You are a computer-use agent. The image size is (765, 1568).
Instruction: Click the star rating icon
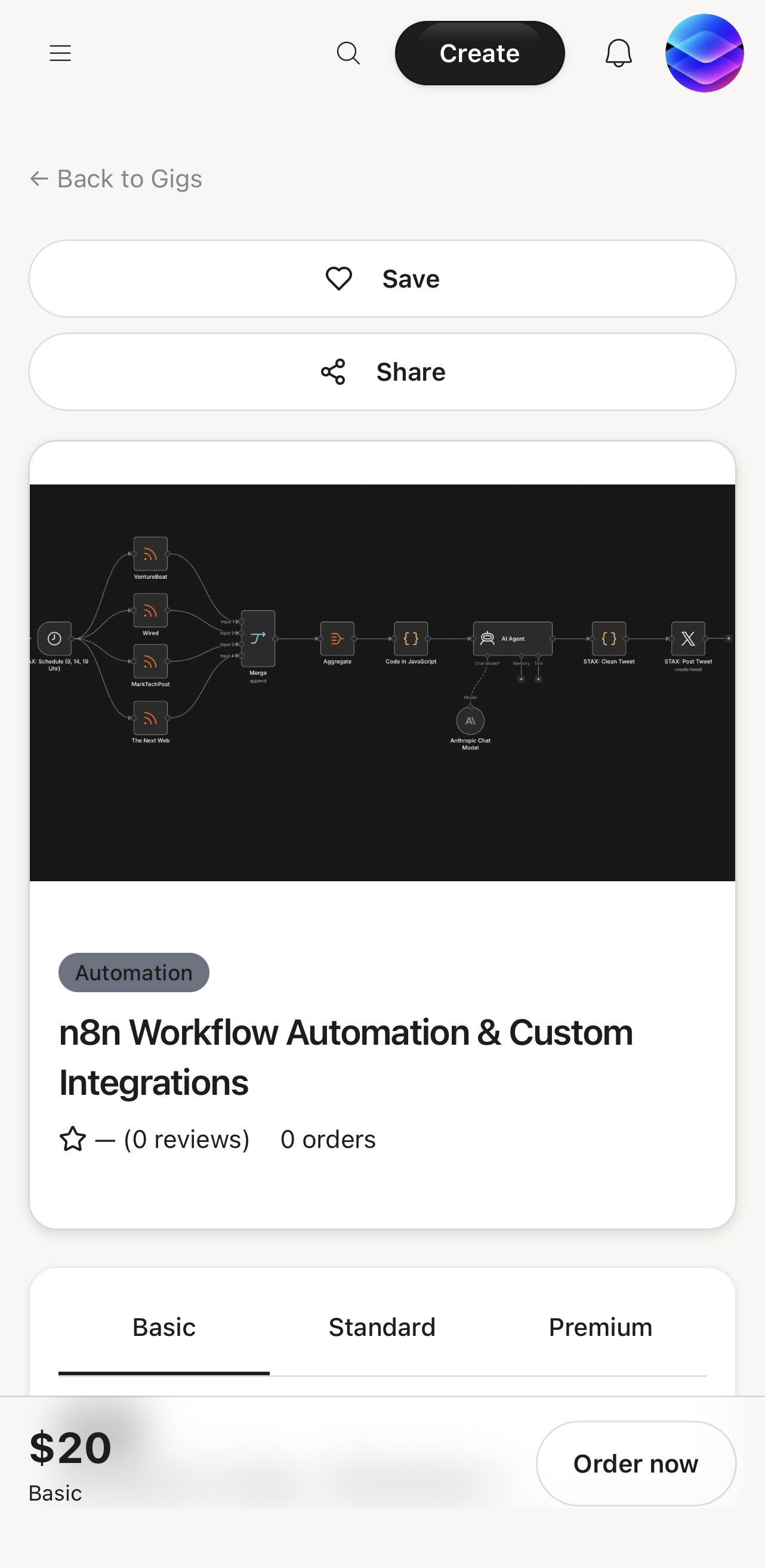tap(72, 1139)
